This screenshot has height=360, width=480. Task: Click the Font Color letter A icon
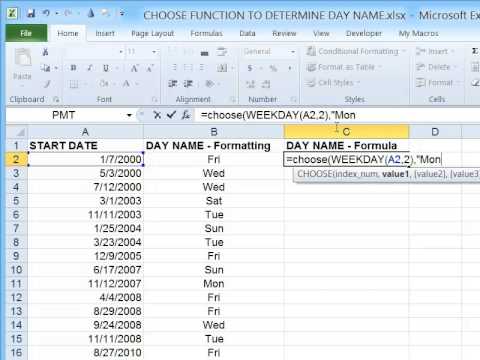coord(126,84)
